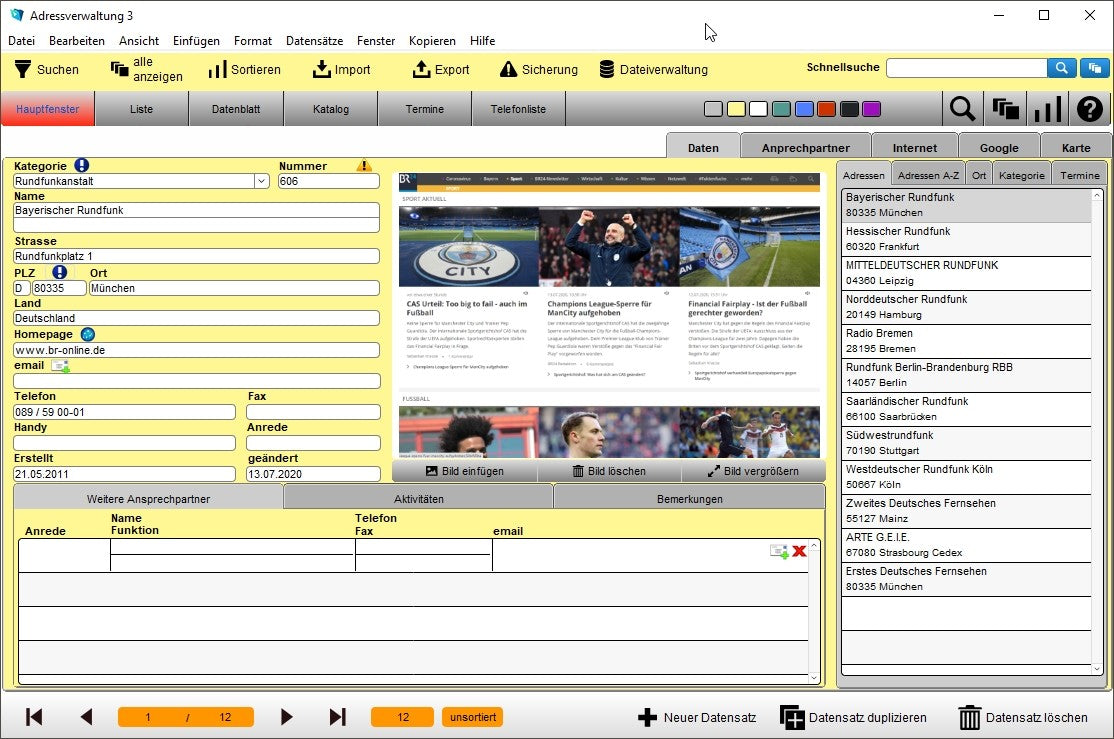
Task: Click the email send icon beside email label
Action: pos(60,366)
